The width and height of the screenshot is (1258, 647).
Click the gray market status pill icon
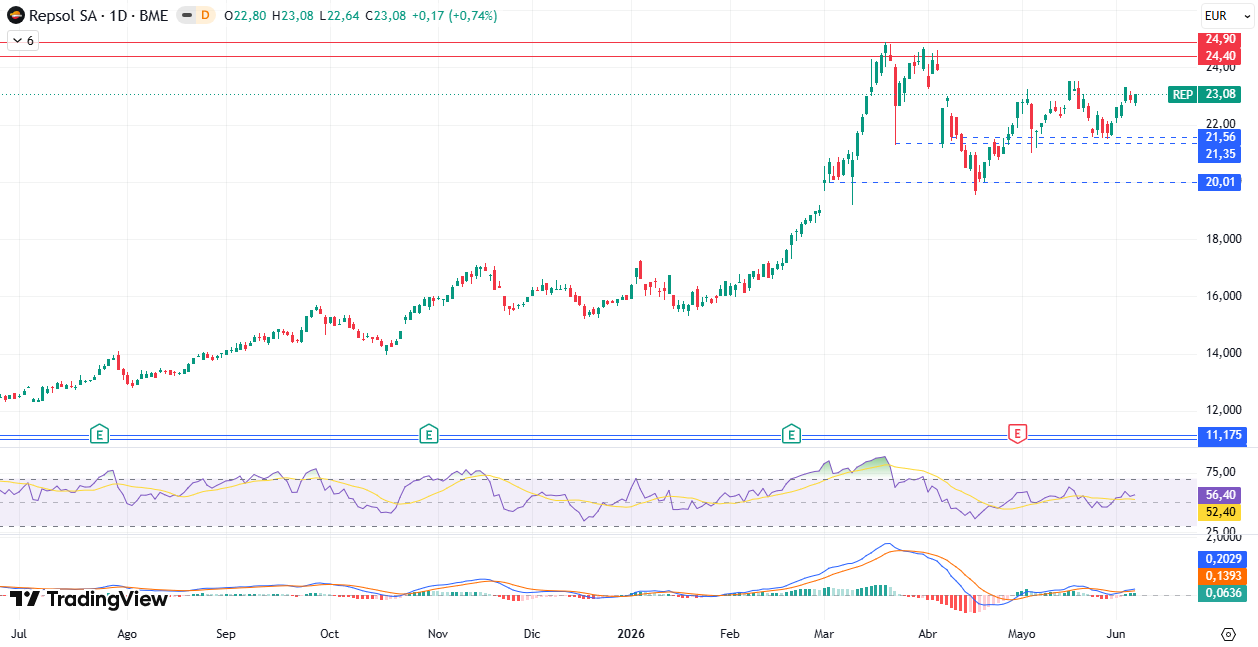186,16
